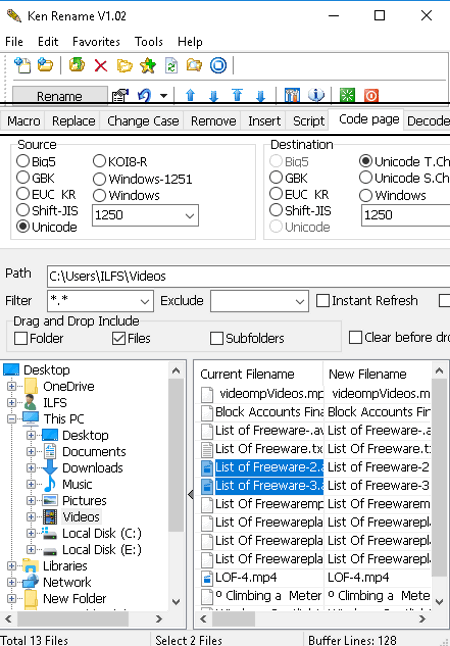This screenshot has width=450, height=646.
Task: Click the move to top arrow icon
Action: pos(237,96)
